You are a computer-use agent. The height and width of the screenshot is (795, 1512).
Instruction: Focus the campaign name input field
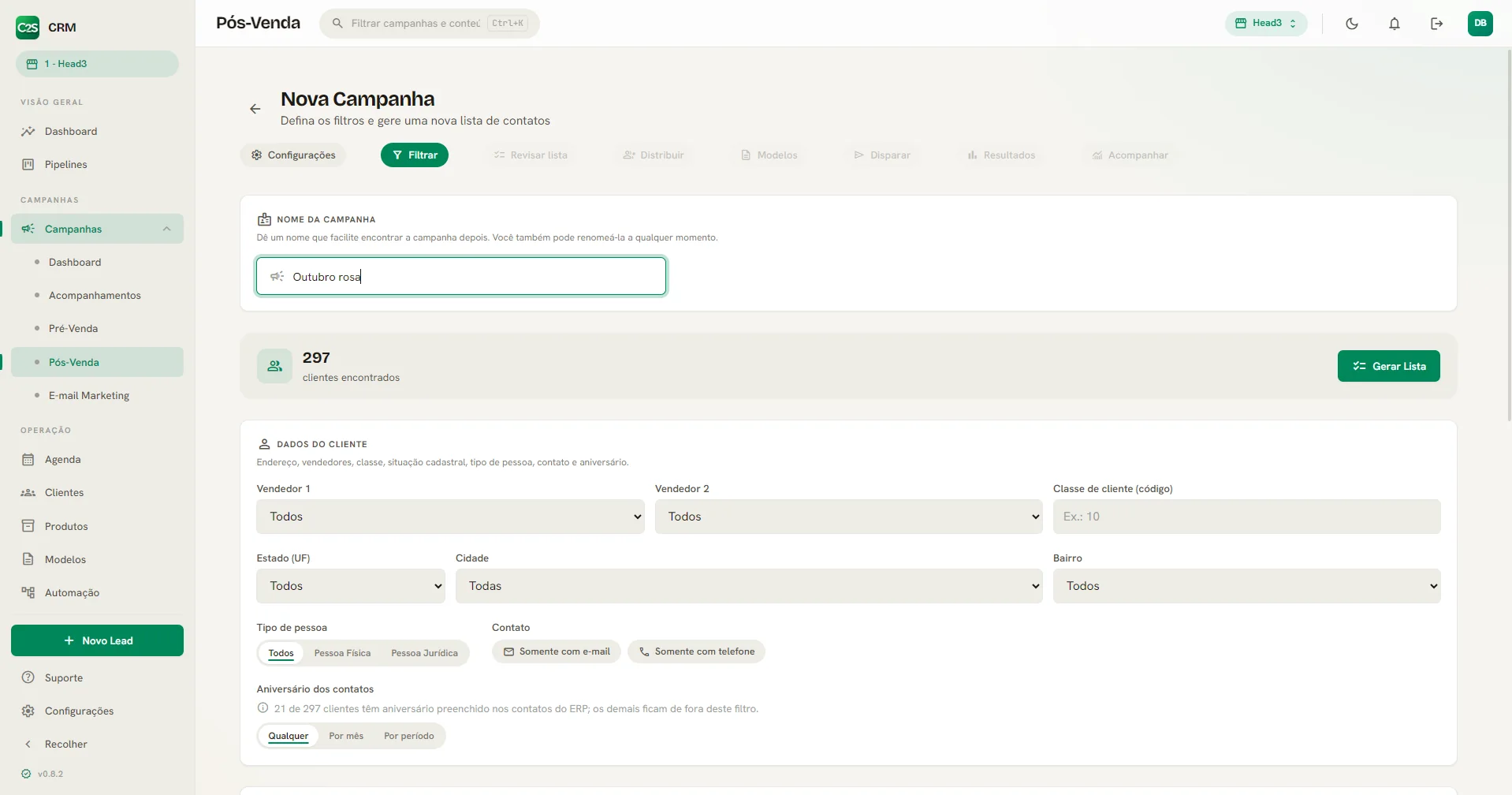[x=461, y=276]
